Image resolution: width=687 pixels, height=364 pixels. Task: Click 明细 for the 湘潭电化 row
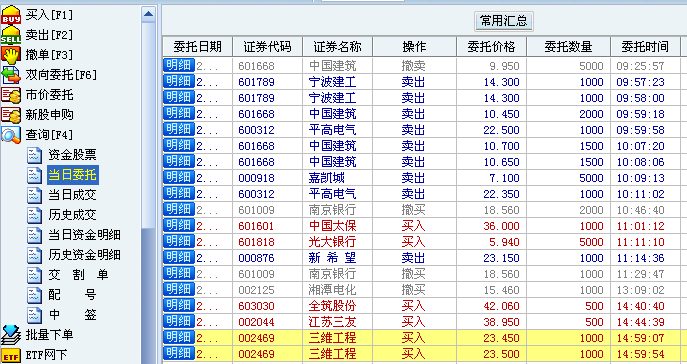pyautogui.click(x=179, y=289)
